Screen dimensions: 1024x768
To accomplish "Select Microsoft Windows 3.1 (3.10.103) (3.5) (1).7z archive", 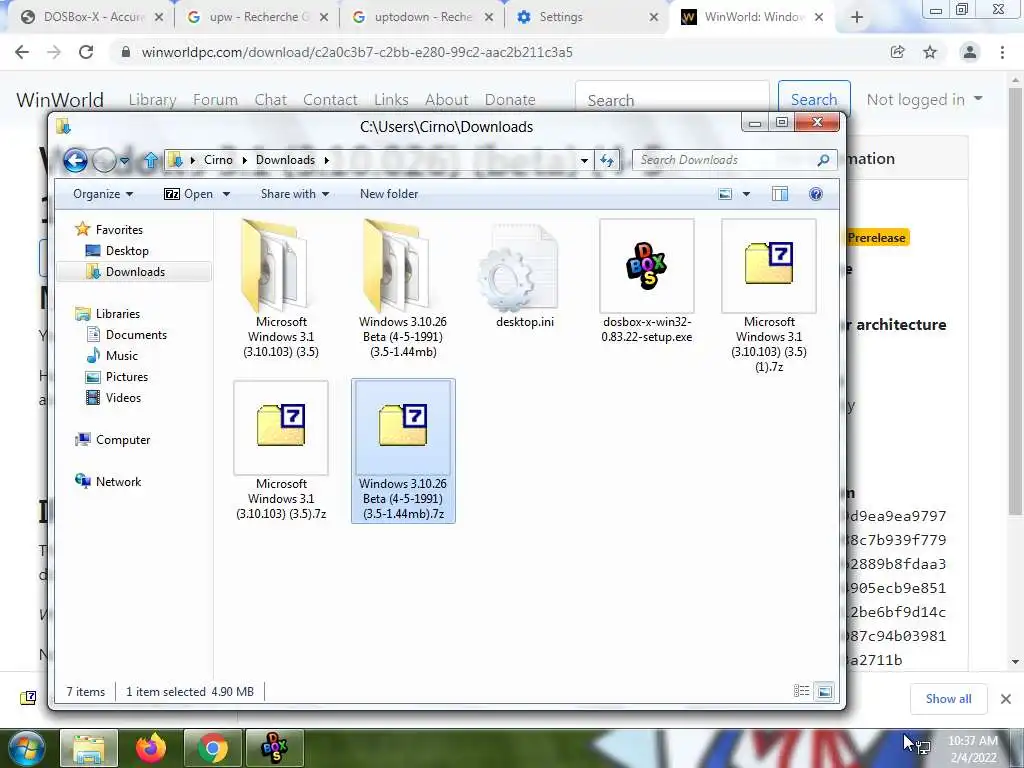I will tap(769, 296).
